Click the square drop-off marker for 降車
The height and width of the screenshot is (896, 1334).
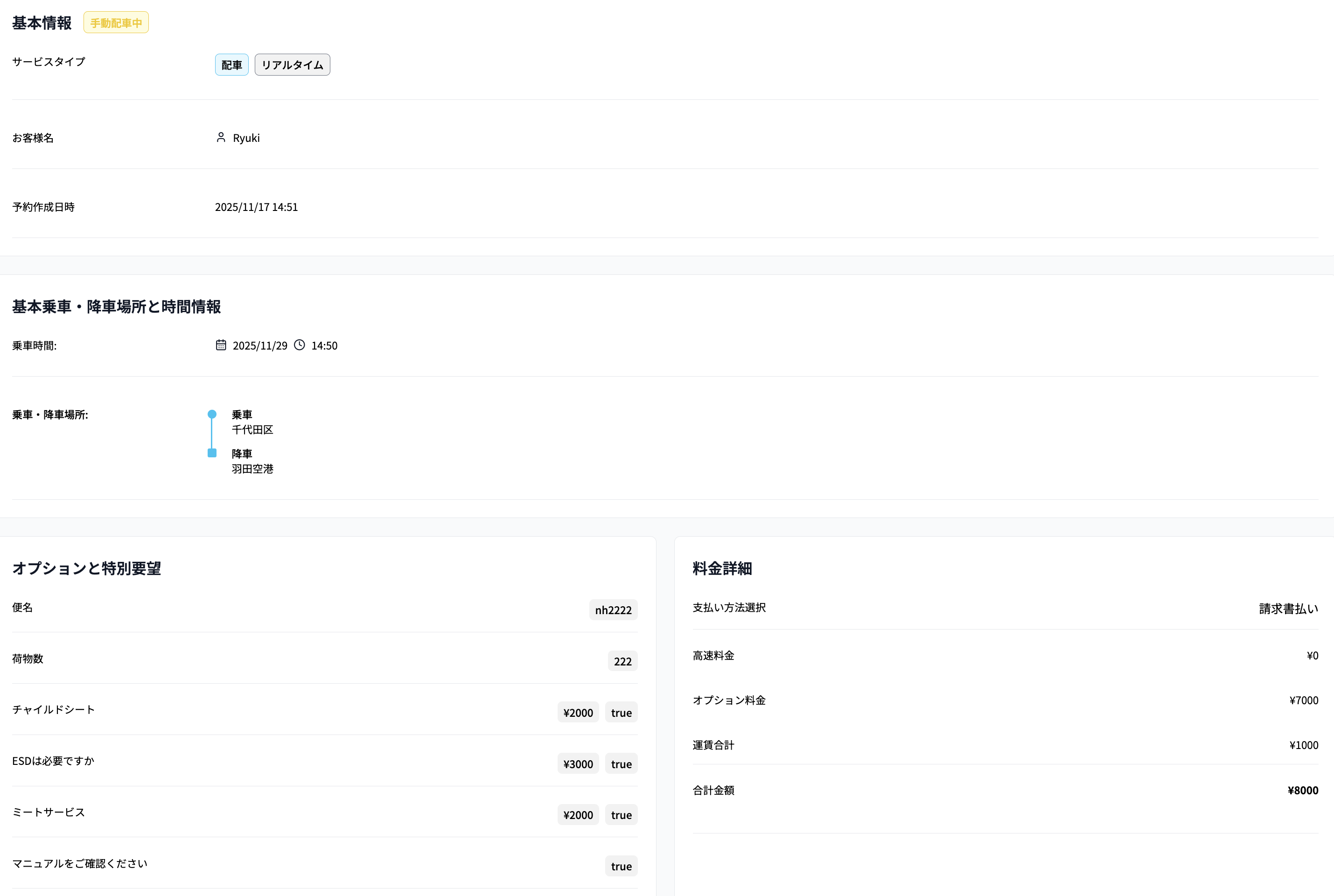tap(212, 453)
